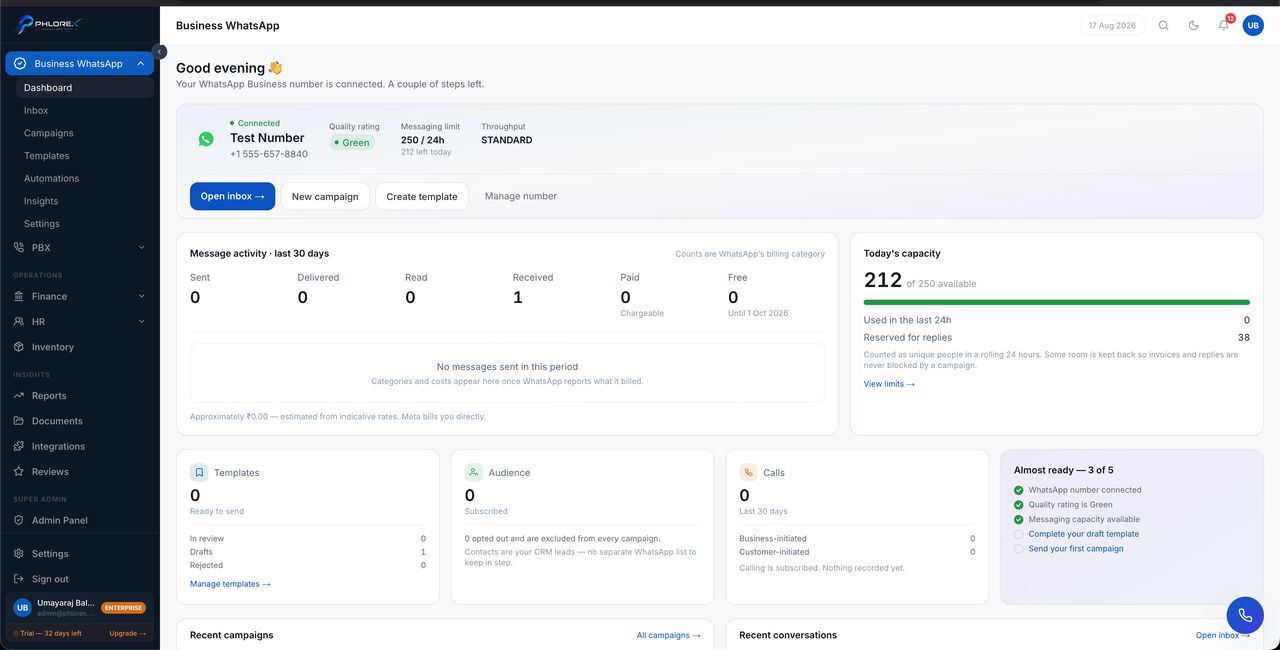The image size is (1280, 650).
Task: Click the green check beside Messaging capacity available
Action: [1019, 519]
